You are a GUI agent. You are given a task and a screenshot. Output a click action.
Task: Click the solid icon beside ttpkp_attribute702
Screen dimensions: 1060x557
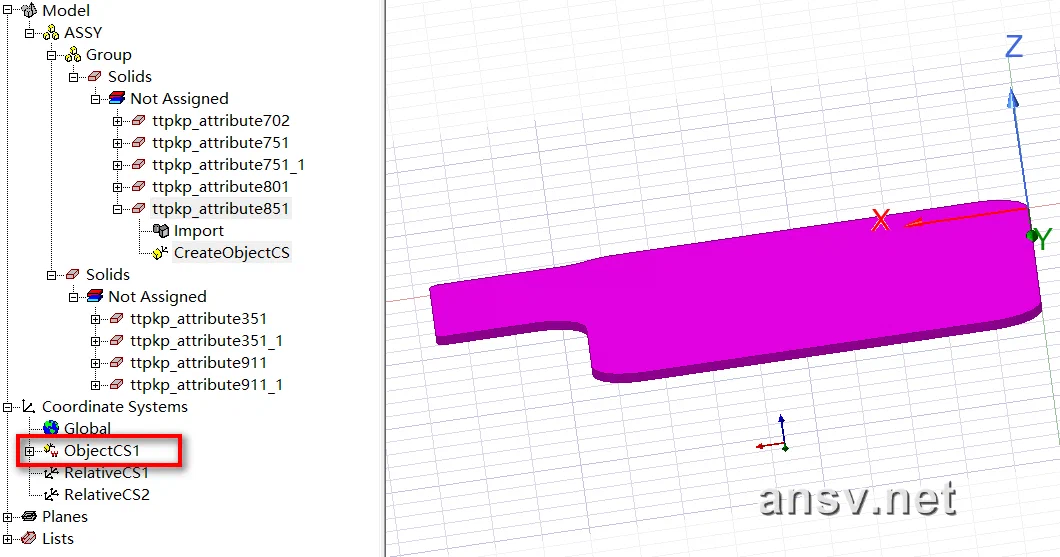(139, 120)
